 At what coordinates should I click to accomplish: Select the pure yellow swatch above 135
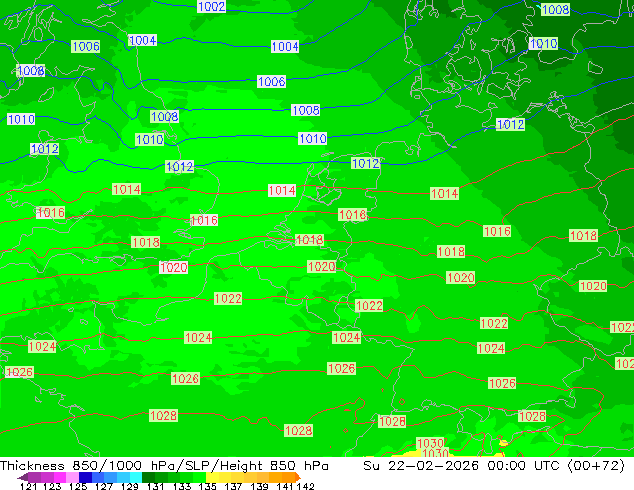click(x=212, y=477)
